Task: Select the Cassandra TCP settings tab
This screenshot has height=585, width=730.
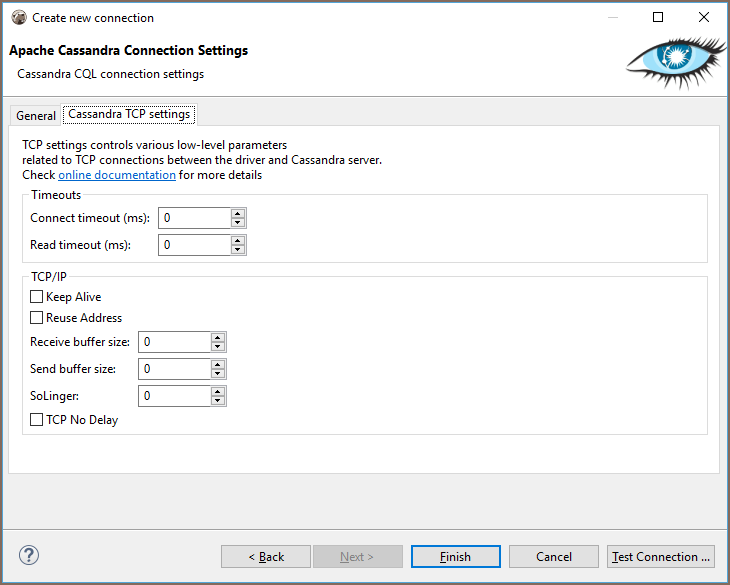Action: pos(129,114)
